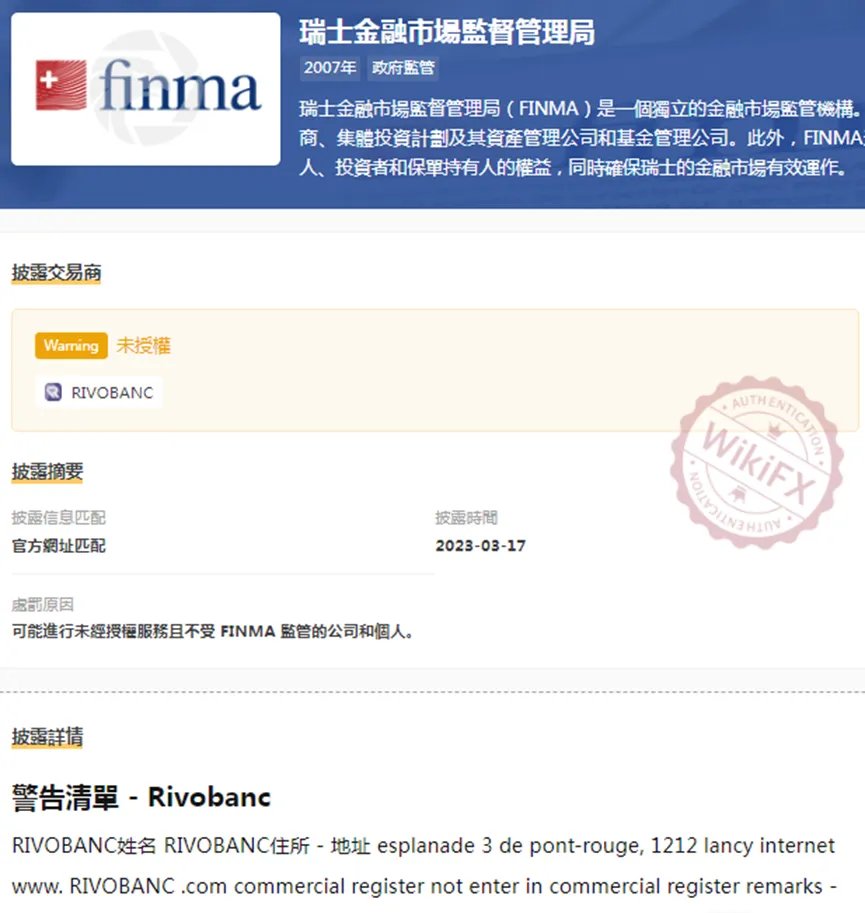The image size is (865, 913).
Task: Click the 披露摘要 section heading
Action: point(48,472)
